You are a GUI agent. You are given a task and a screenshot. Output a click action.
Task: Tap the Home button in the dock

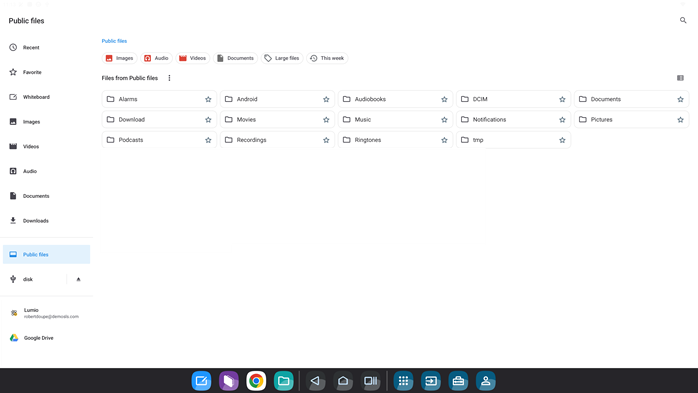click(x=343, y=381)
